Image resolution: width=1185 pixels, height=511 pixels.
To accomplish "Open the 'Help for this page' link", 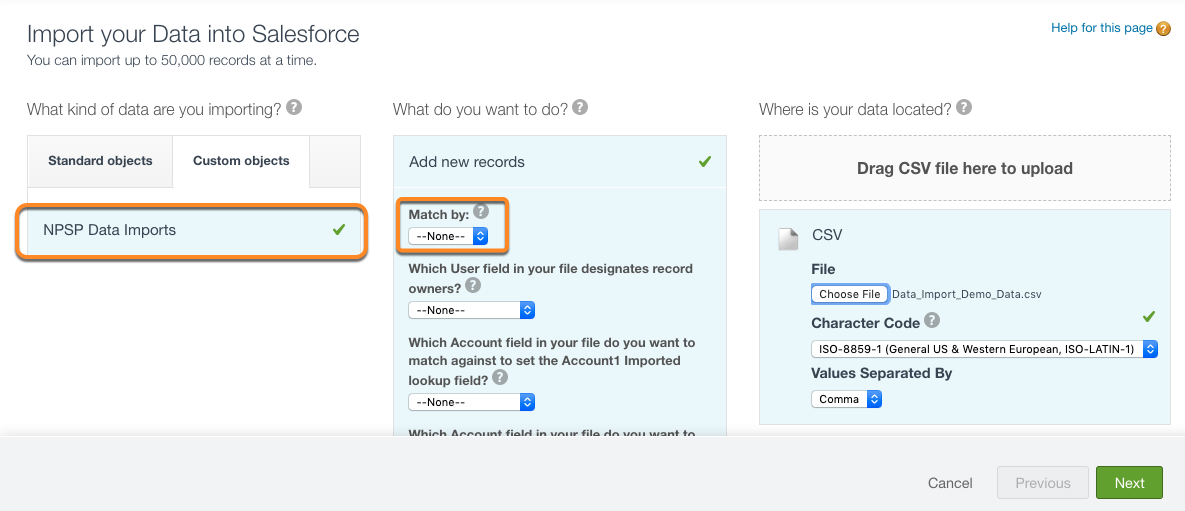I will (x=1102, y=28).
